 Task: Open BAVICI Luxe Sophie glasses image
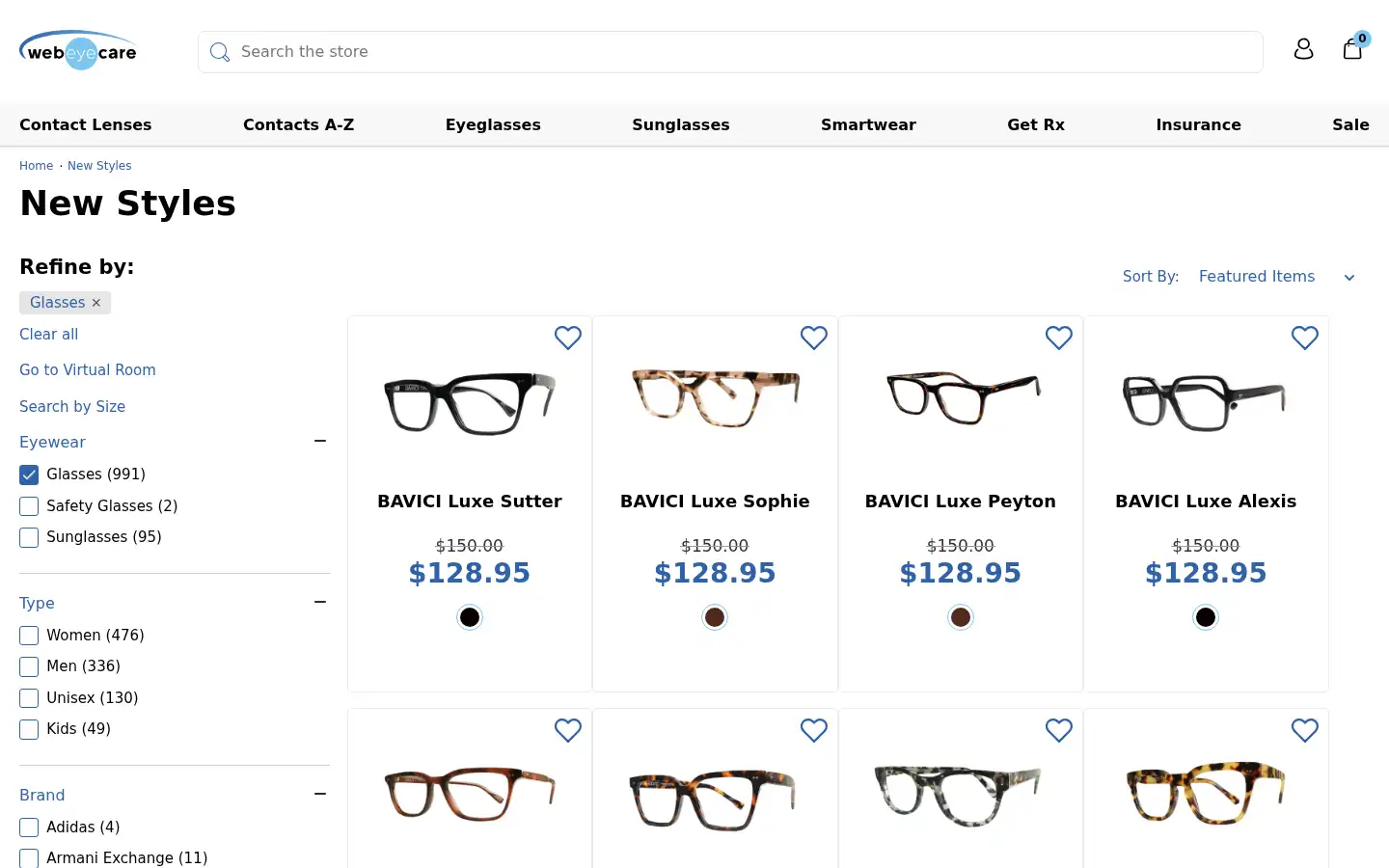(x=715, y=397)
